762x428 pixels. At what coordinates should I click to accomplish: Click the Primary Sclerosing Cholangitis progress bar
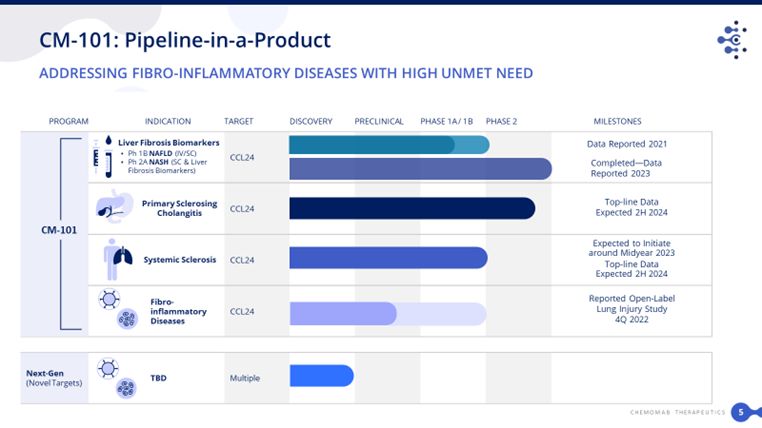coord(411,208)
